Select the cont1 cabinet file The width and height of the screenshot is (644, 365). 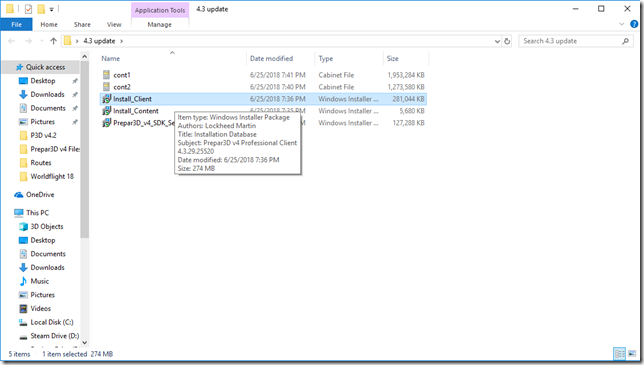[263, 75]
